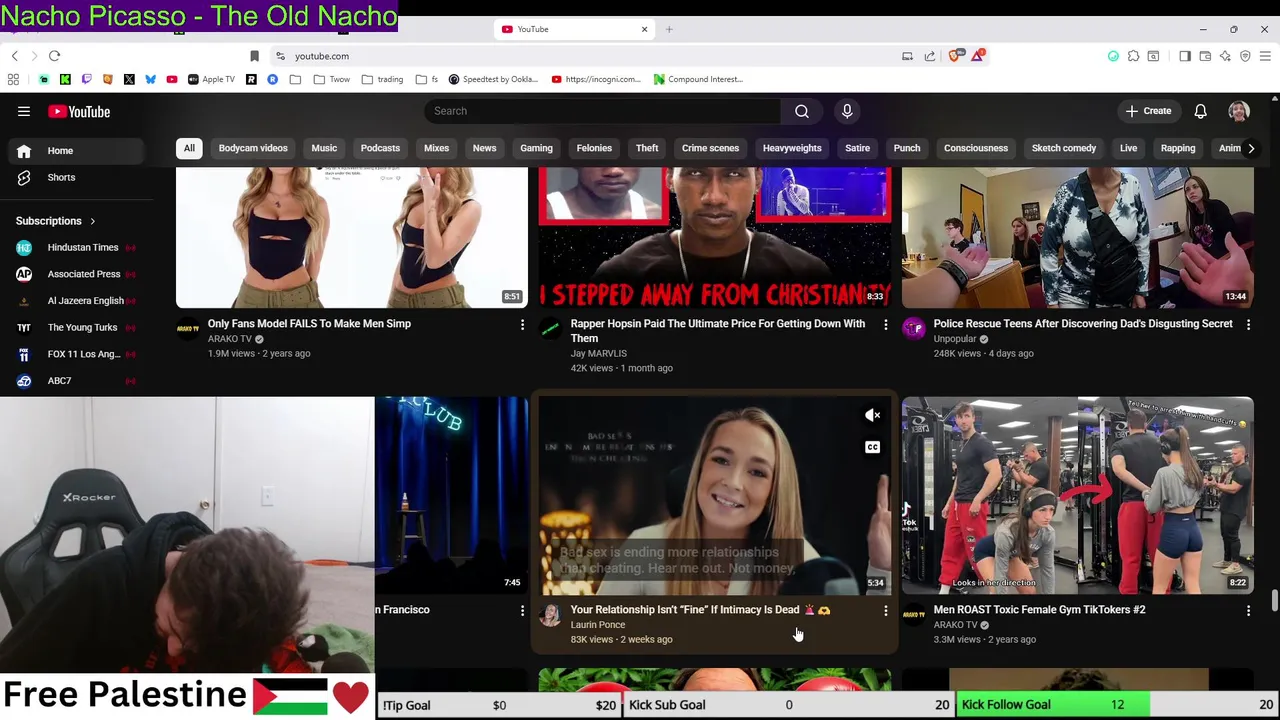
Task: Open Associated Press subscription
Action: tap(75, 274)
